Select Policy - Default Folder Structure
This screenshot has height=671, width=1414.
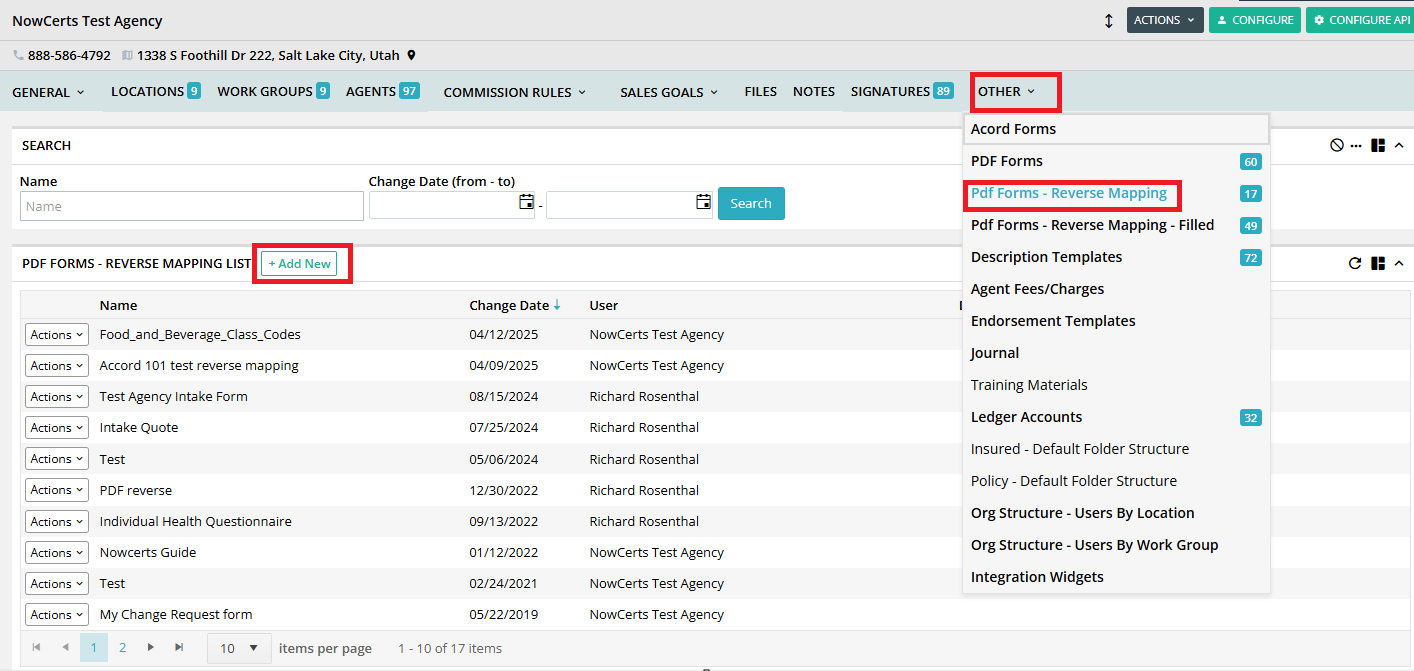[x=1116, y=481]
